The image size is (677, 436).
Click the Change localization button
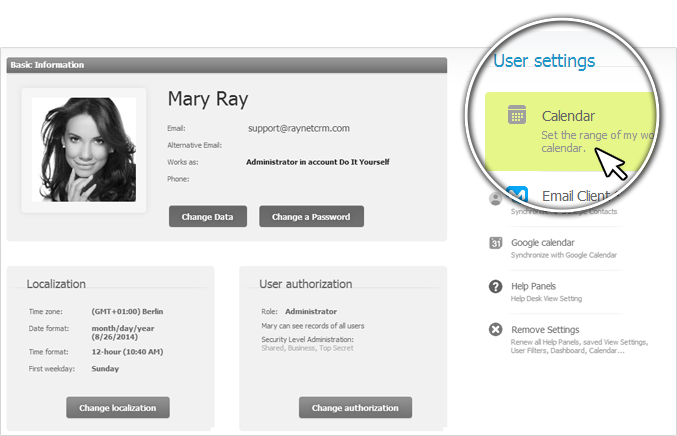(117, 408)
